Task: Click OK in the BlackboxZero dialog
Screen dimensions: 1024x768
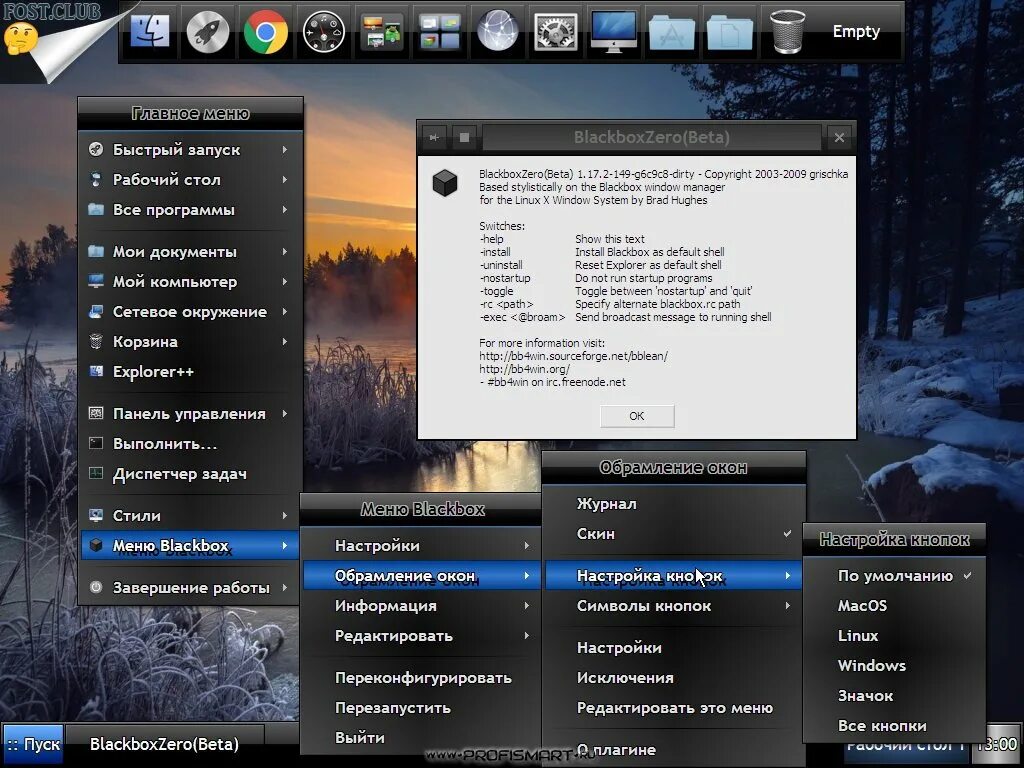Action: tap(637, 416)
